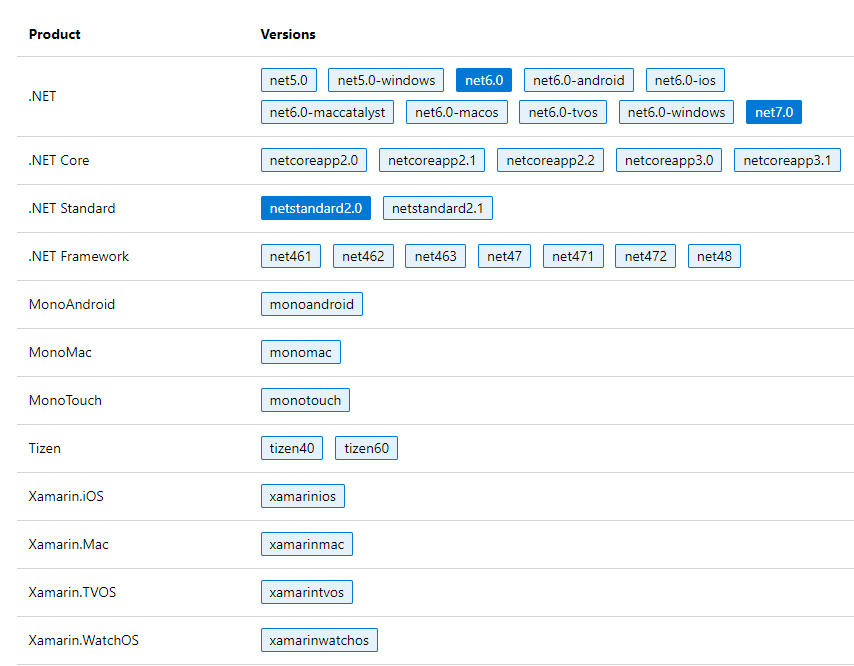Select the MonoTouch row label
The width and height of the screenshot is (854, 666).
pyautogui.click(x=65, y=400)
